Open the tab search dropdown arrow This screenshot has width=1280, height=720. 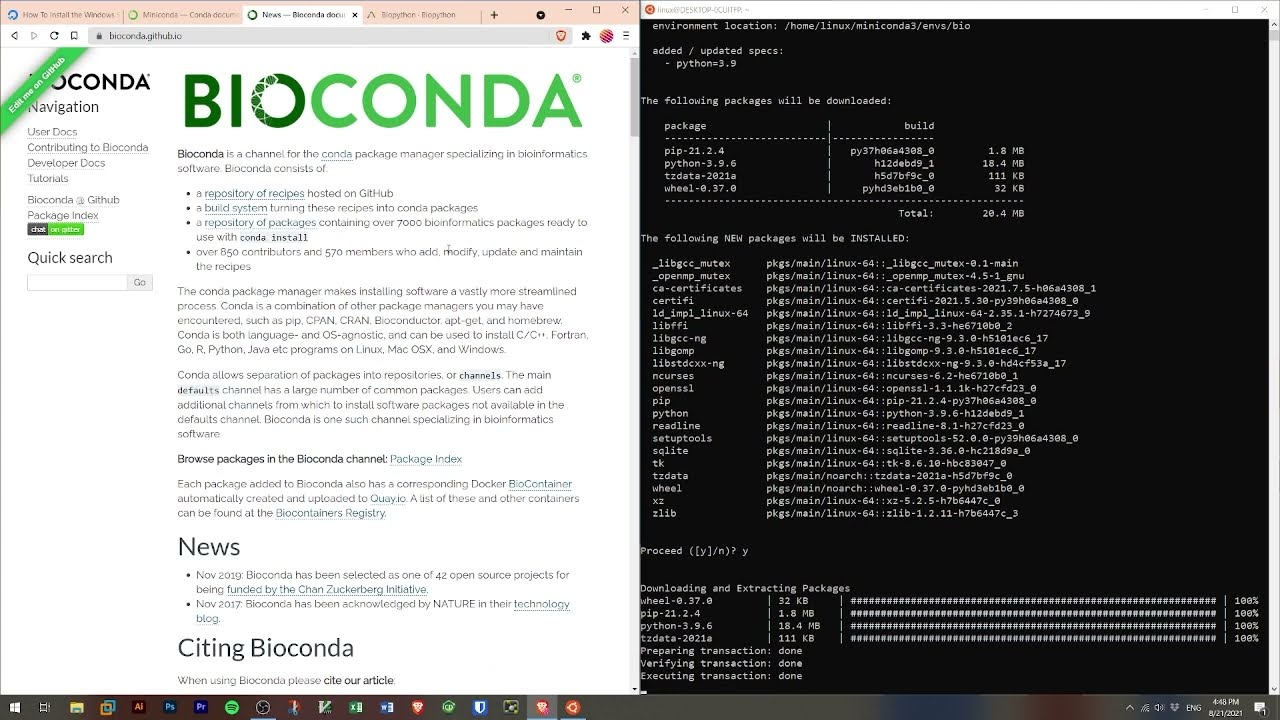pyautogui.click(x=541, y=15)
